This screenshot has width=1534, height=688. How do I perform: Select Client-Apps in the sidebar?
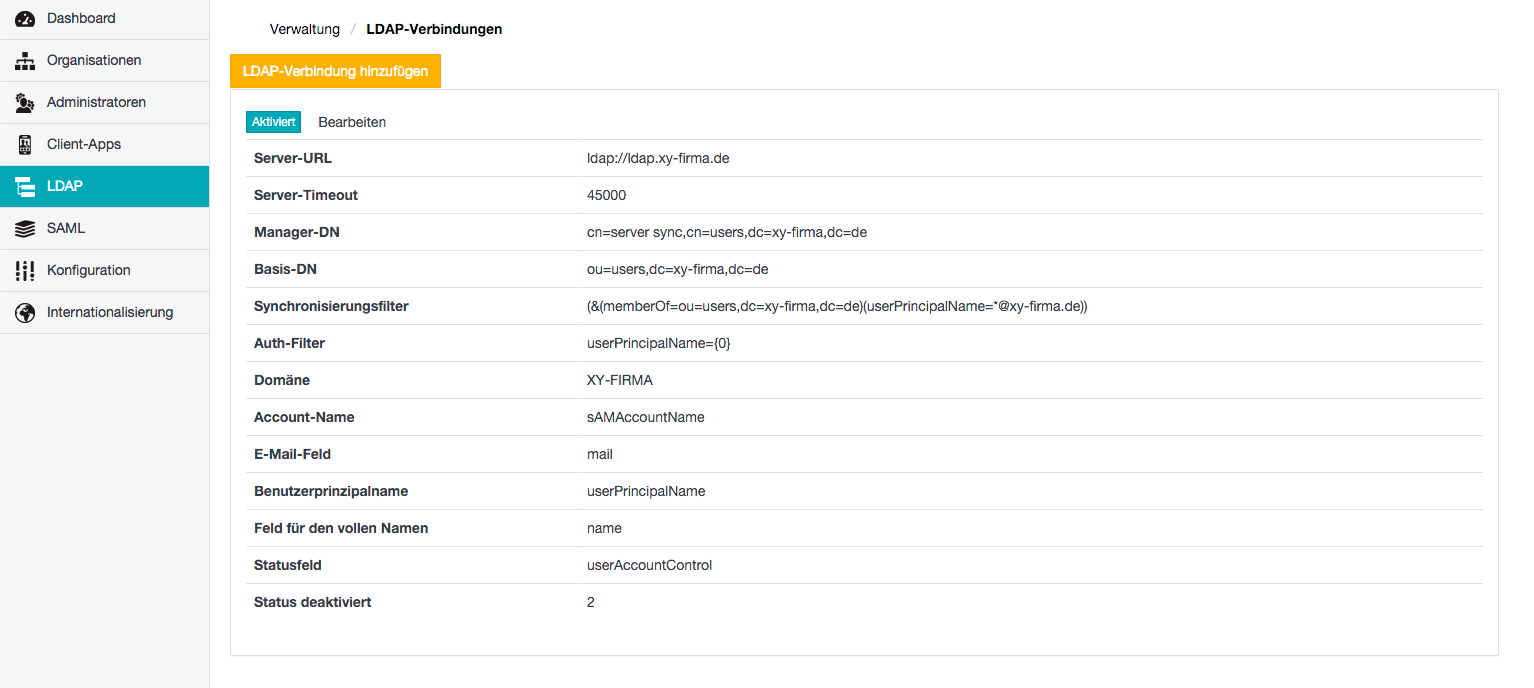104,144
